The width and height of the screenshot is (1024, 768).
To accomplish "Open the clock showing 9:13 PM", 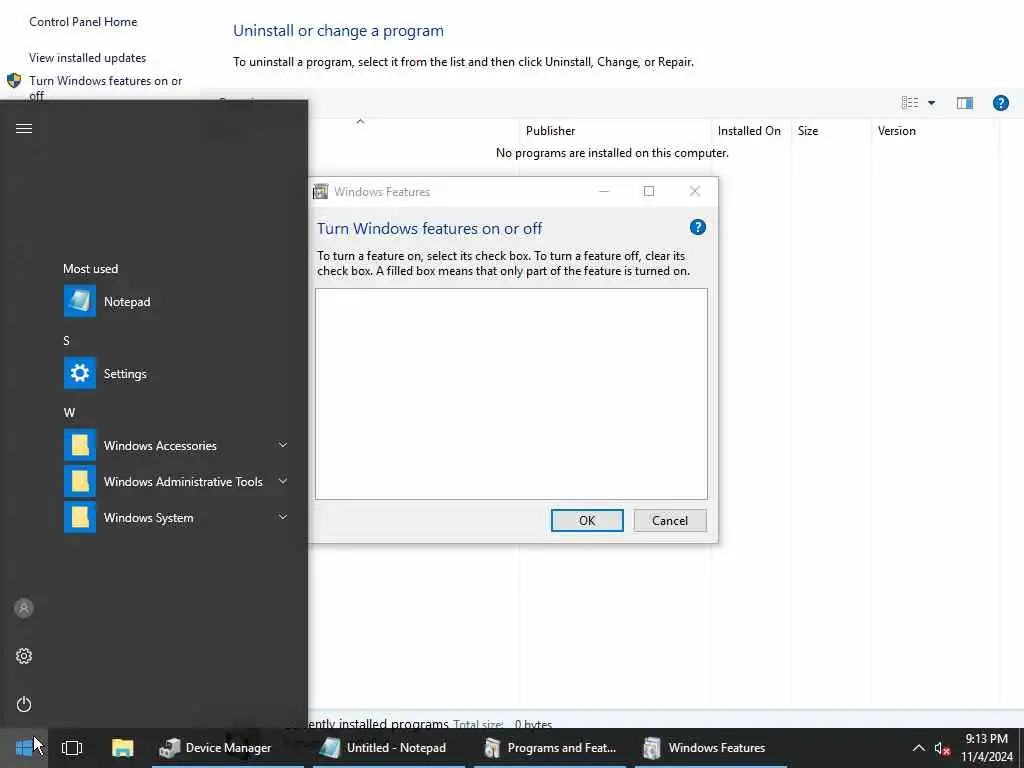I will click(987, 739).
